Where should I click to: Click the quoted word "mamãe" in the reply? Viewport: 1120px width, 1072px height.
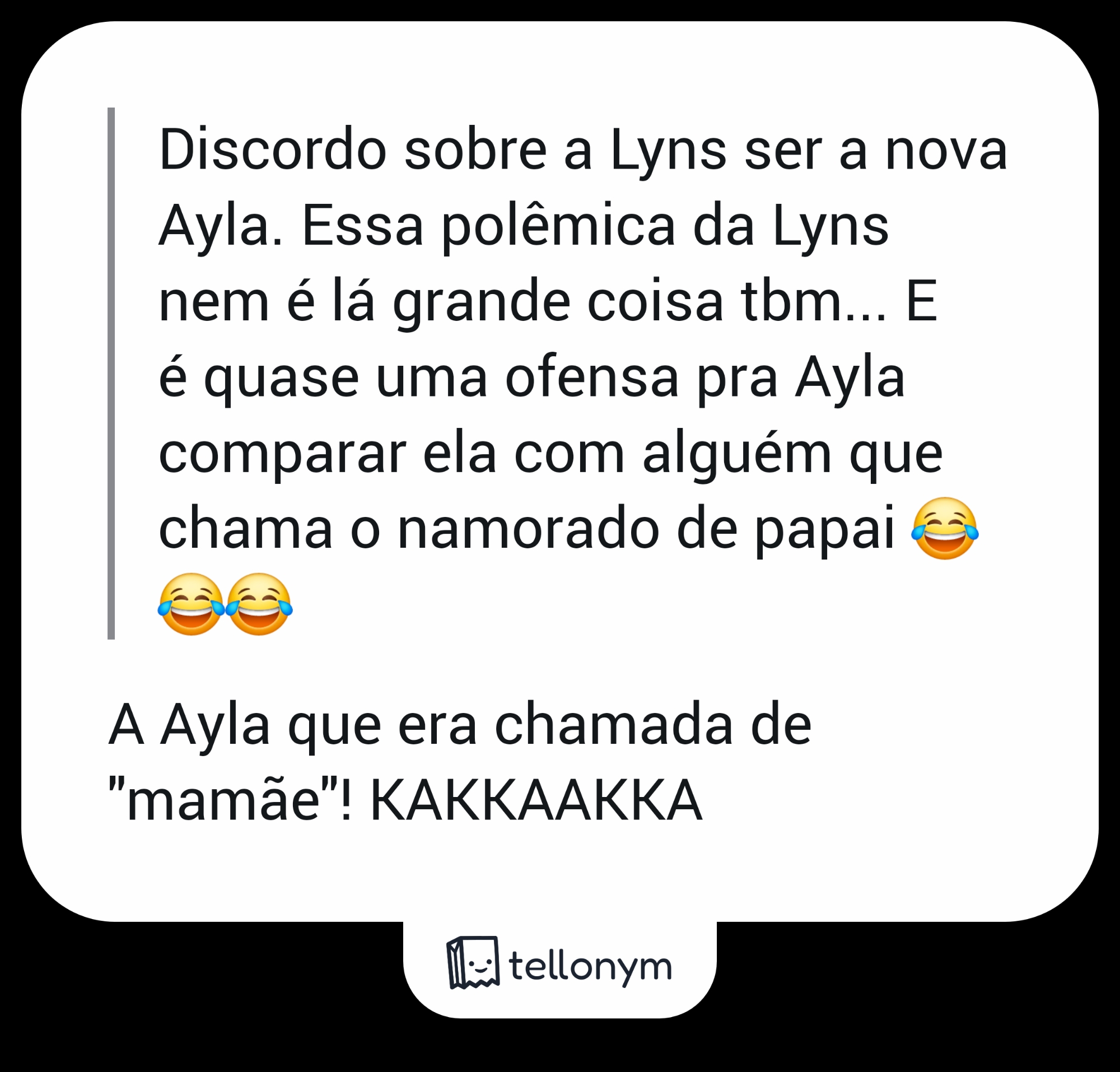point(223,800)
